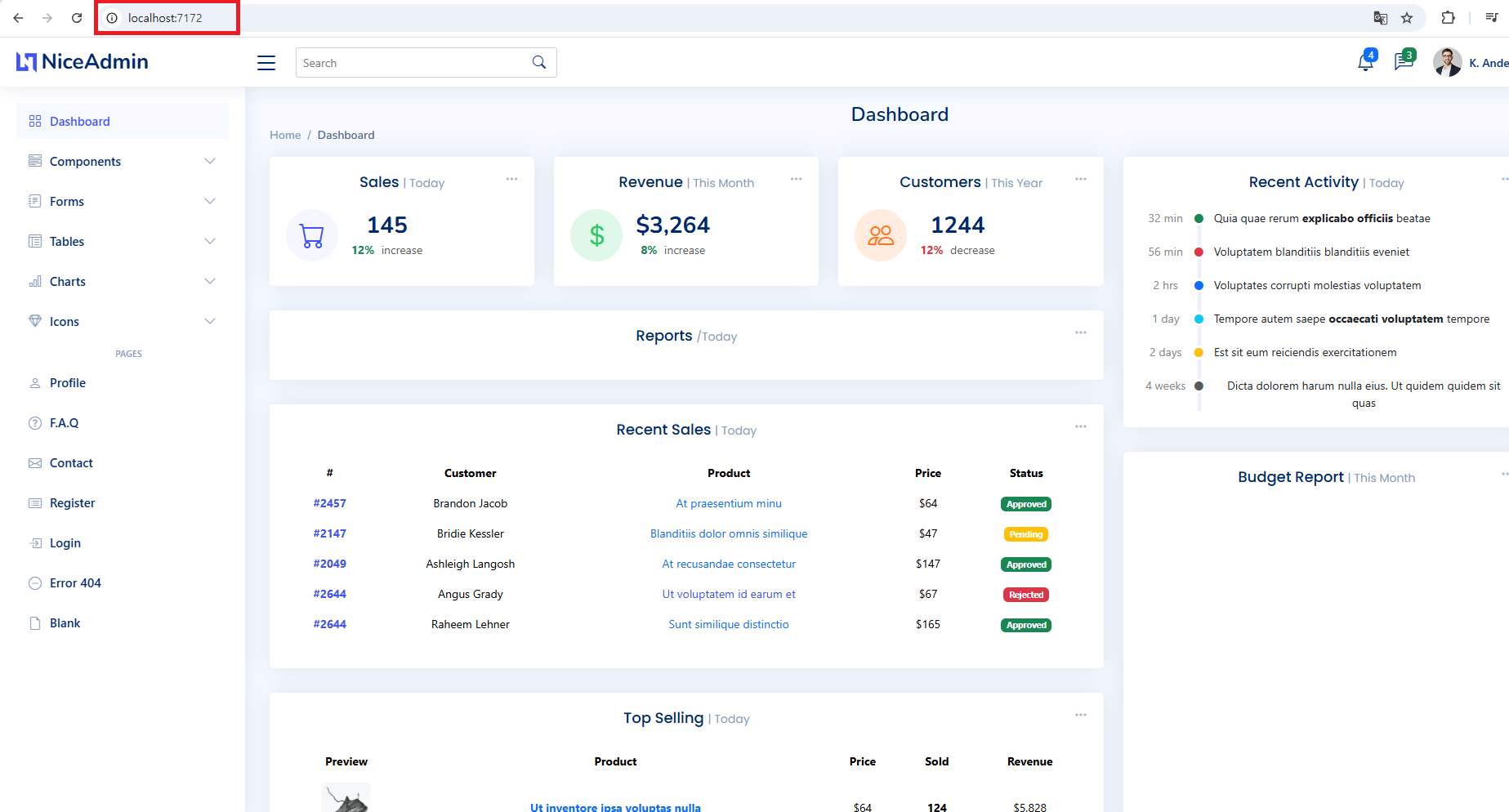Click customer name Ashleigh Langosh

[471, 564]
